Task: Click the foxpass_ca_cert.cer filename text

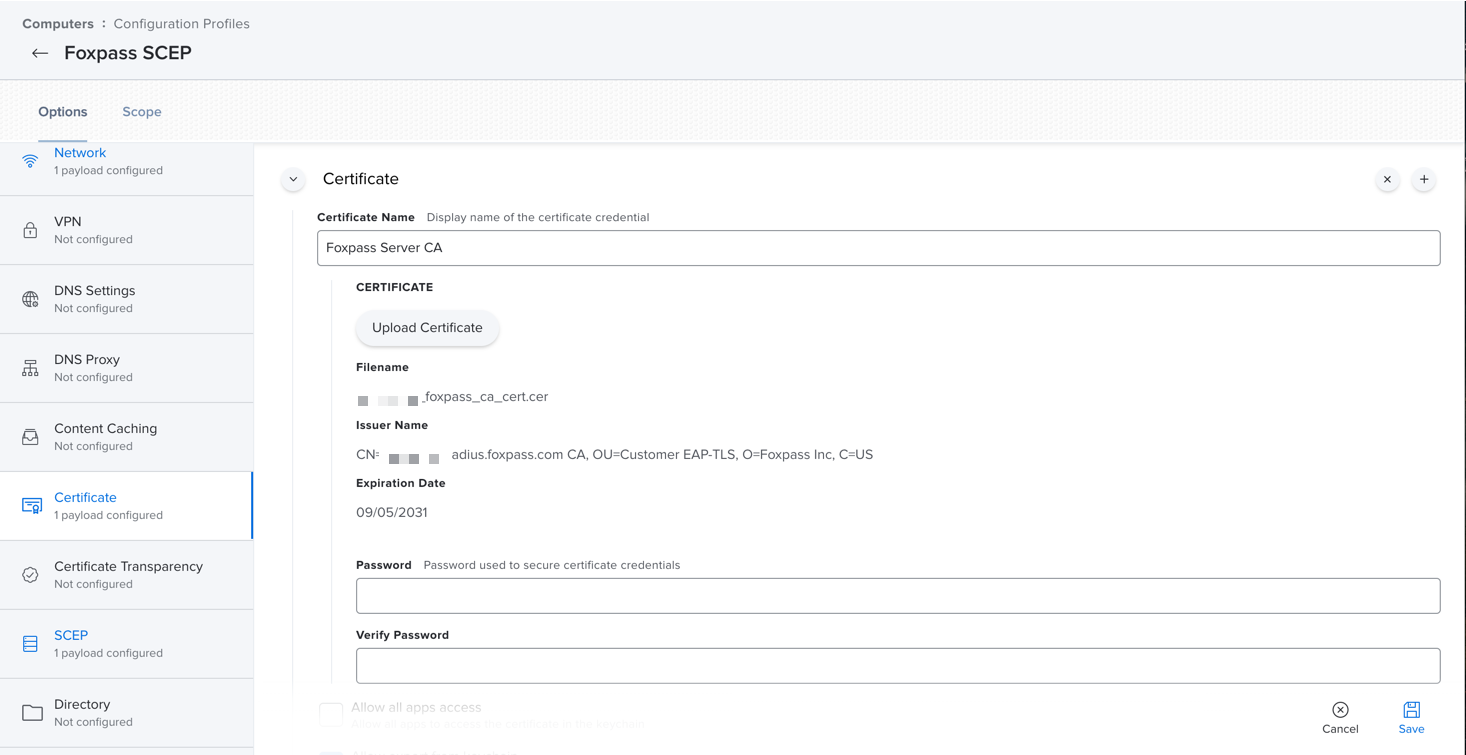Action: (x=485, y=397)
